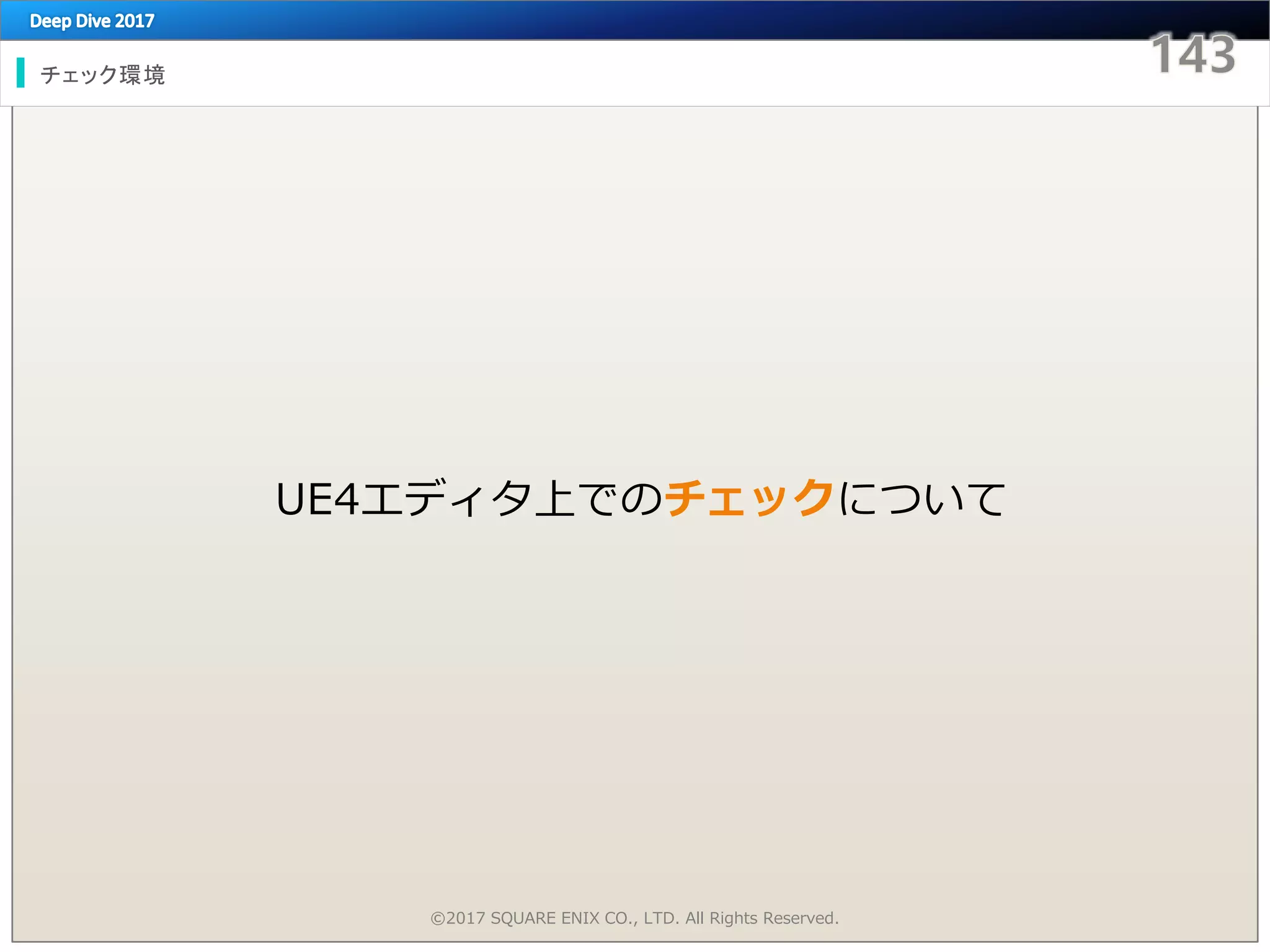This screenshot has width=1270, height=952.
Task: Click the 'UE4エディタ上での' text
Action: click(x=469, y=498)
